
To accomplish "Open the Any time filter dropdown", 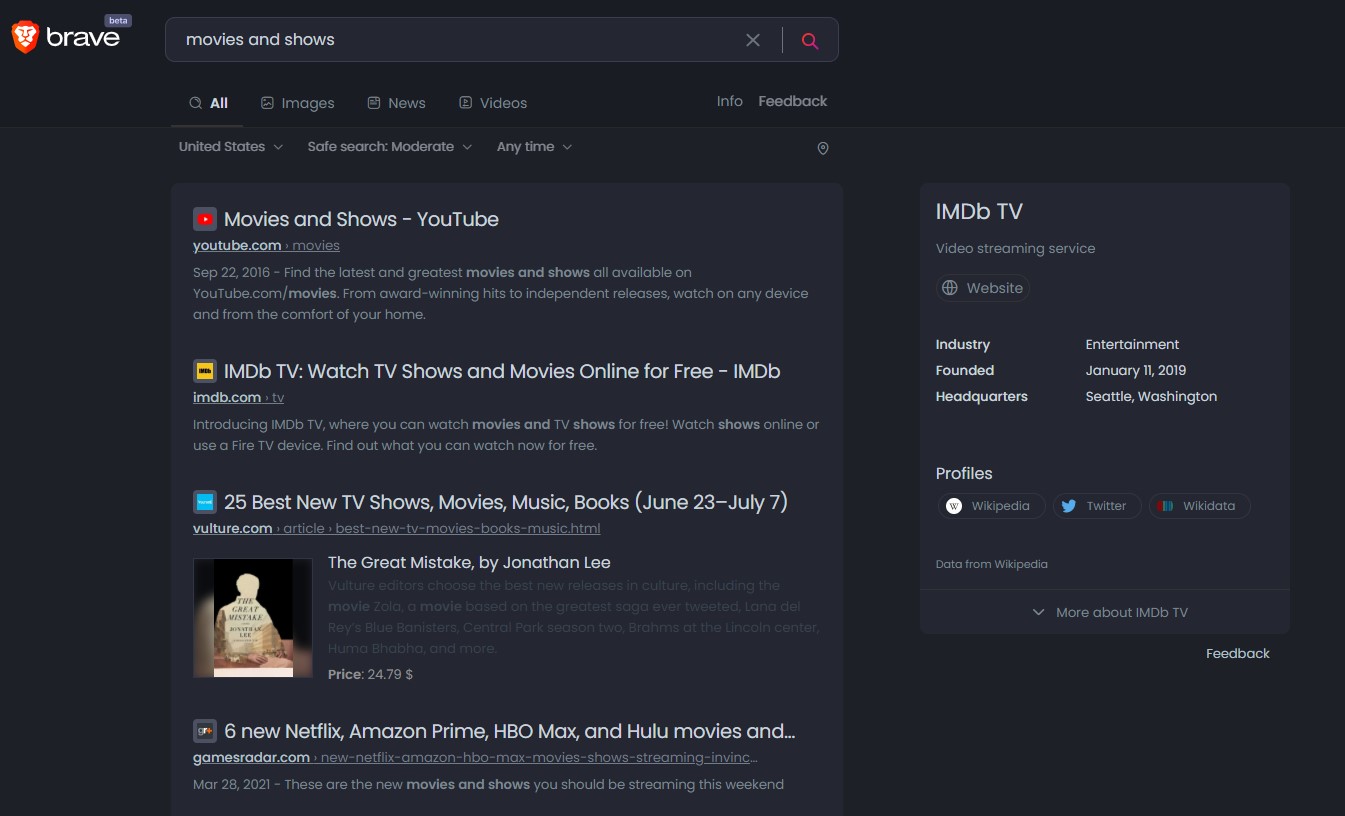I will coord(534,147).
